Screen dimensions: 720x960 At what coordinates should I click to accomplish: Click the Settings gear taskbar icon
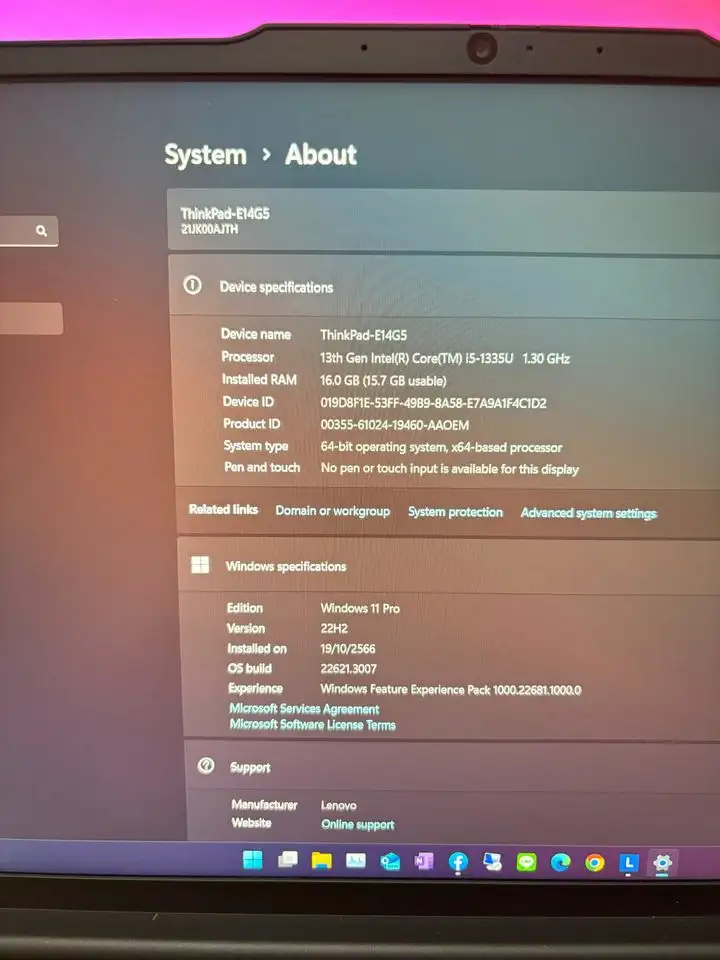(x=662, y=862)
